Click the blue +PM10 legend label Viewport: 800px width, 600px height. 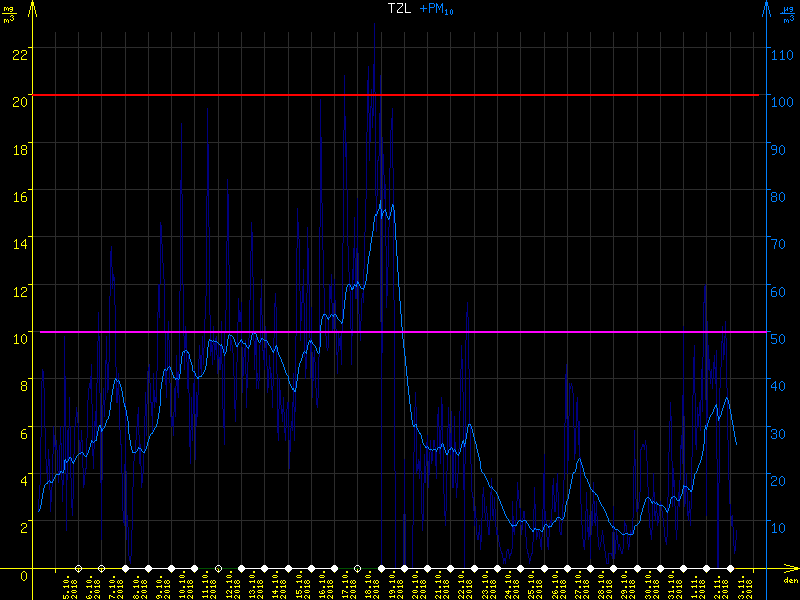pyautogui.click(x=435, y=9)
